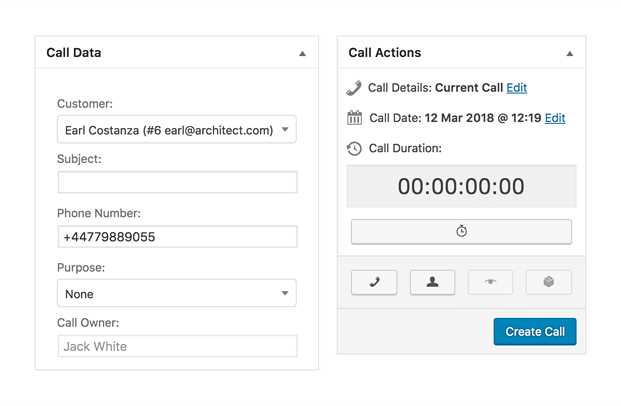Start the call timer stopwatch button
Image resolution: width=621 pixels, height=406 pixels.
click(x=461, y=231)
